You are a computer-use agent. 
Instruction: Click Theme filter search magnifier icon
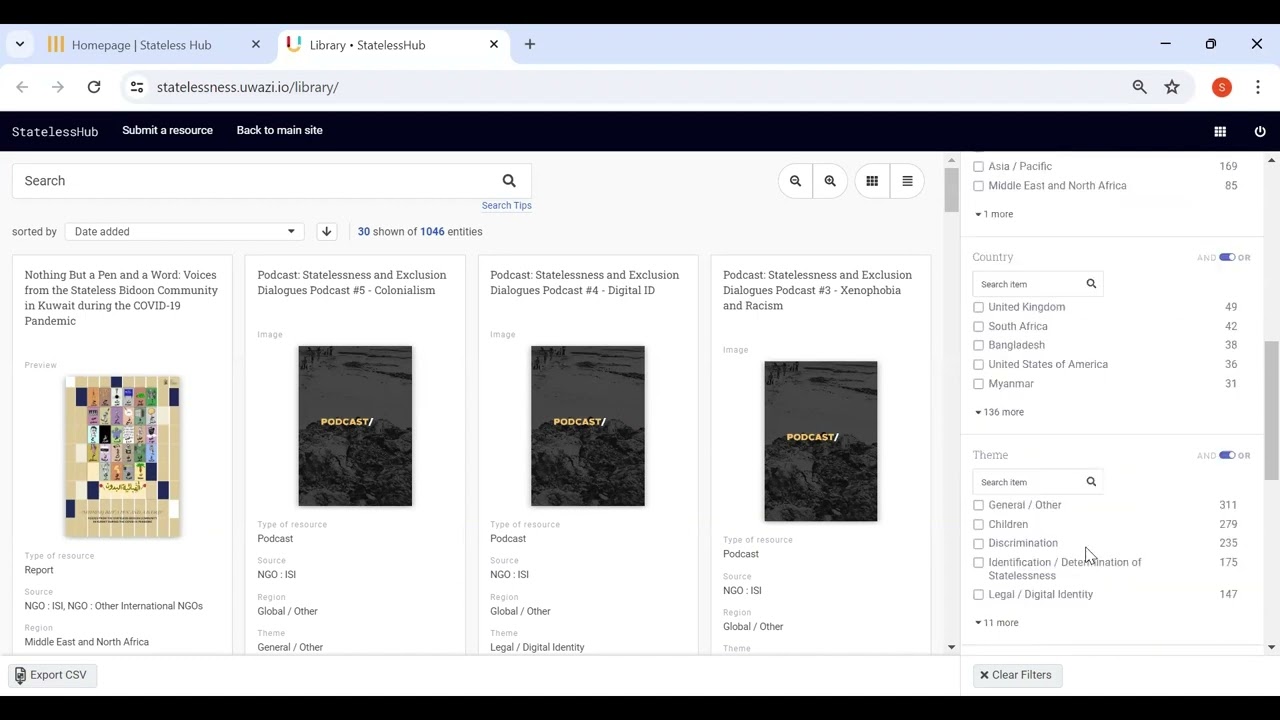(1091, 482)
